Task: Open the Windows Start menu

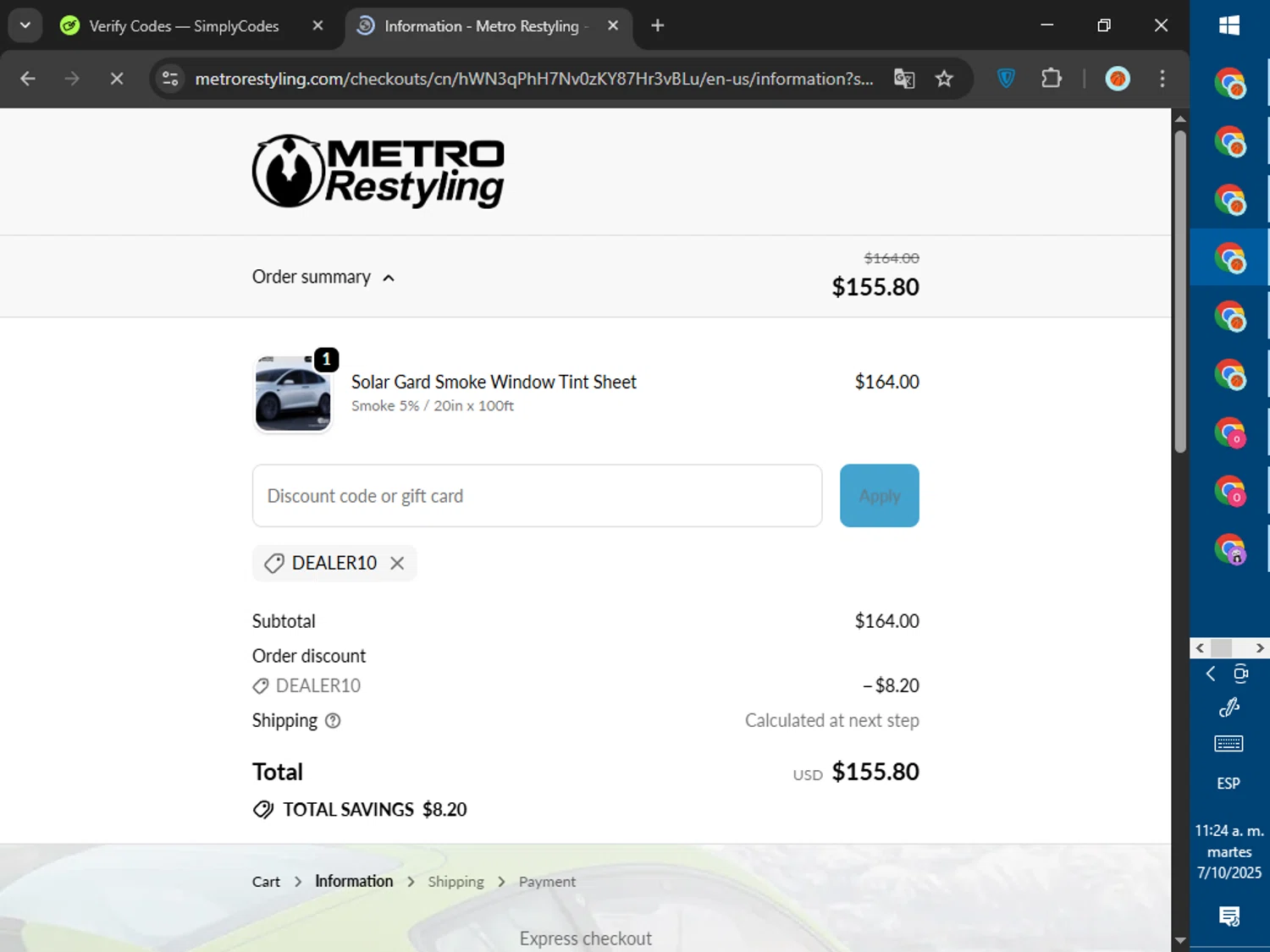Action: coord(1229,25)
